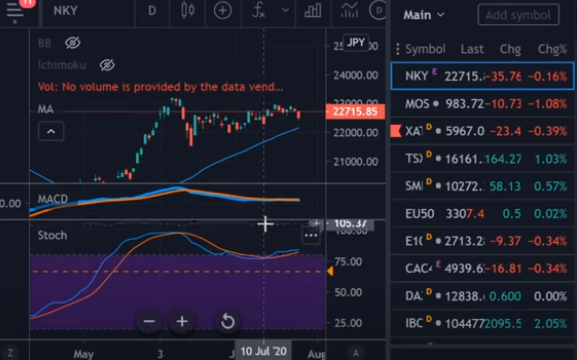Toggle visibility of the Ichimoku indicator
The height and width of the screenshot is (360, 577).
pyautogui.click(x=107, y=65)
